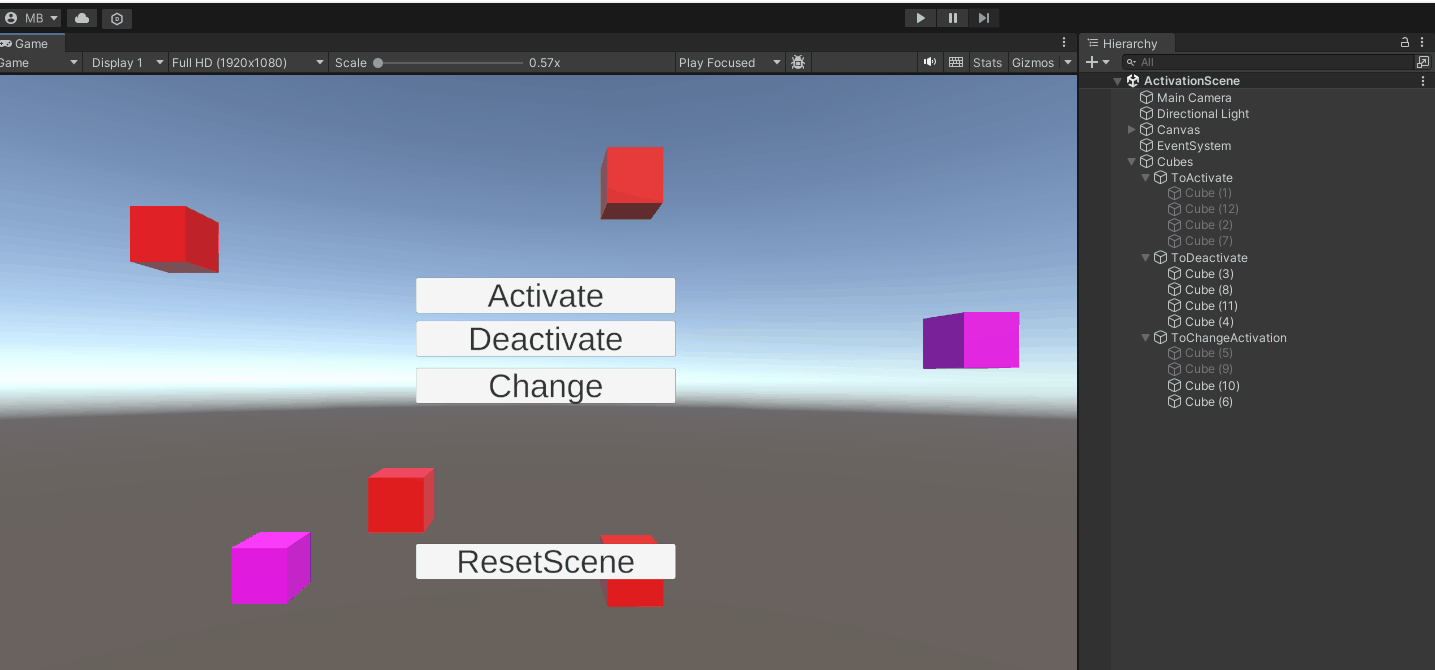This screenshot has height=670, width=1435.
Task: Select inactive Cube (5)
Action: [1208, 353]
